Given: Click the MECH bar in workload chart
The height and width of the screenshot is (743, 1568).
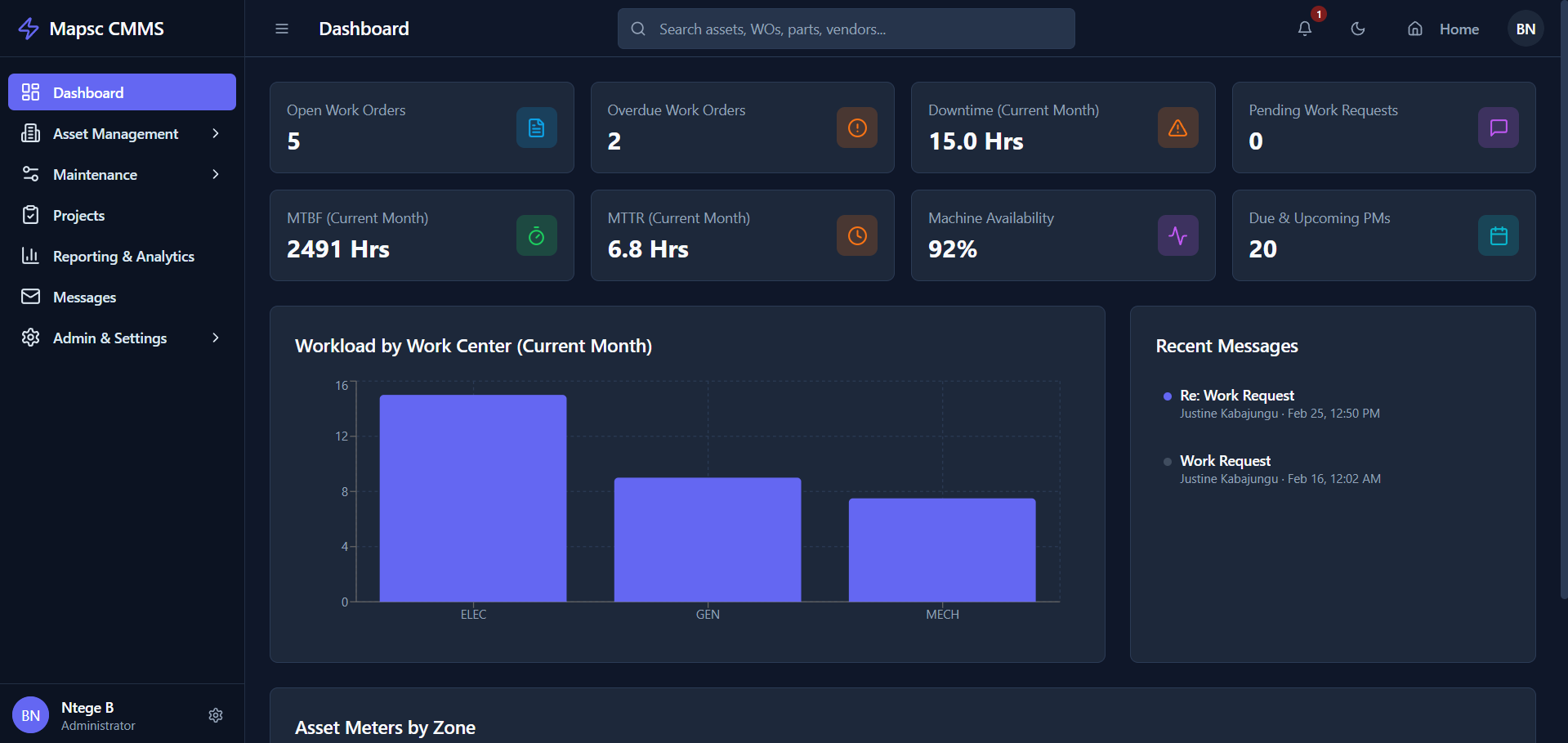Looking at the screenshot, I should tap(942, 550).
